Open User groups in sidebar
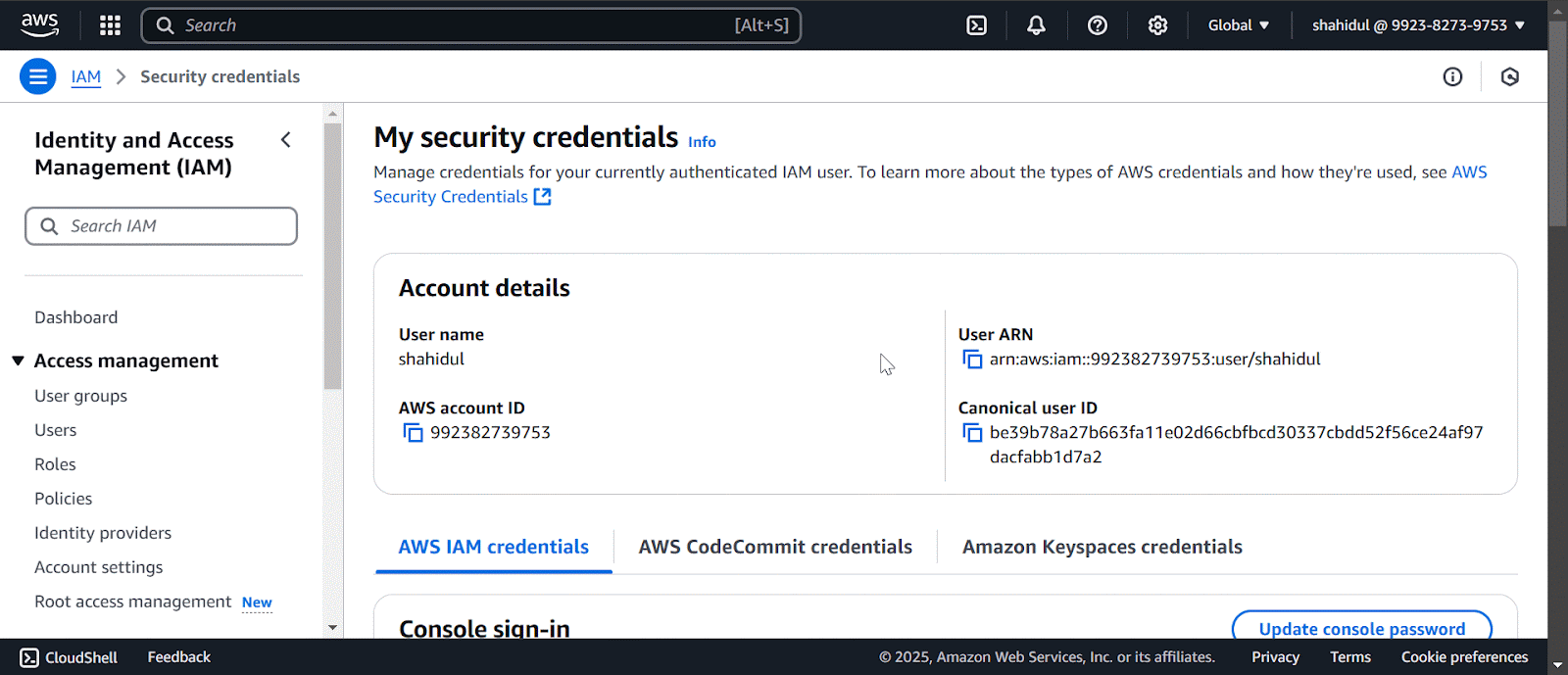 (x=81, y=396)
